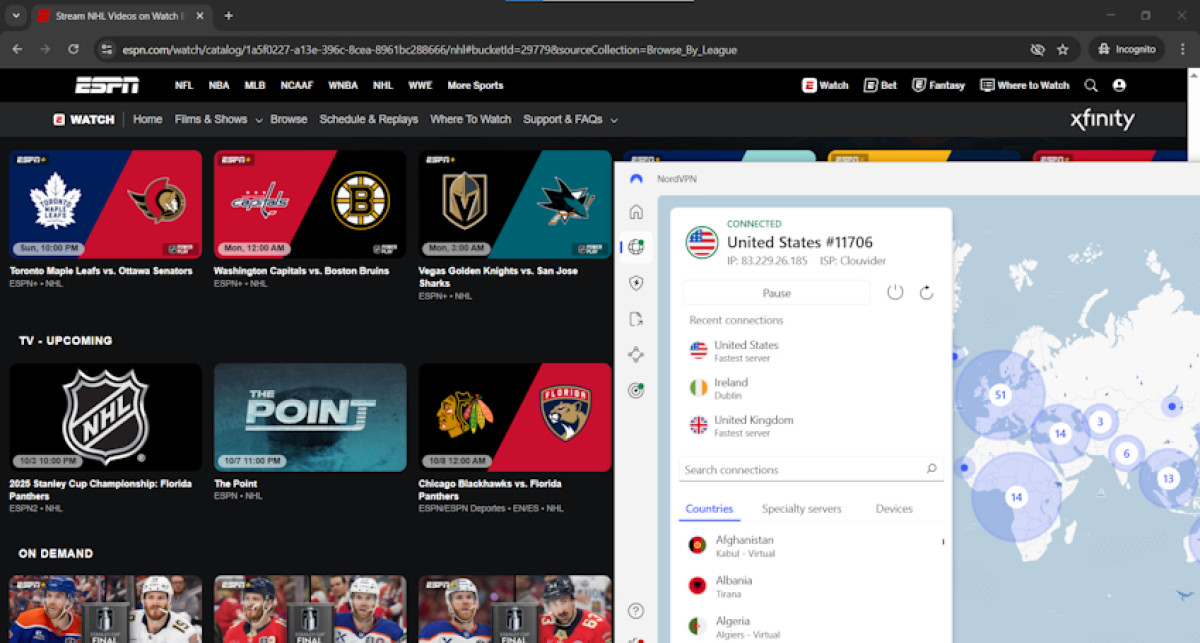Reload the page with browser refresh icon

(x=73, y=49)
